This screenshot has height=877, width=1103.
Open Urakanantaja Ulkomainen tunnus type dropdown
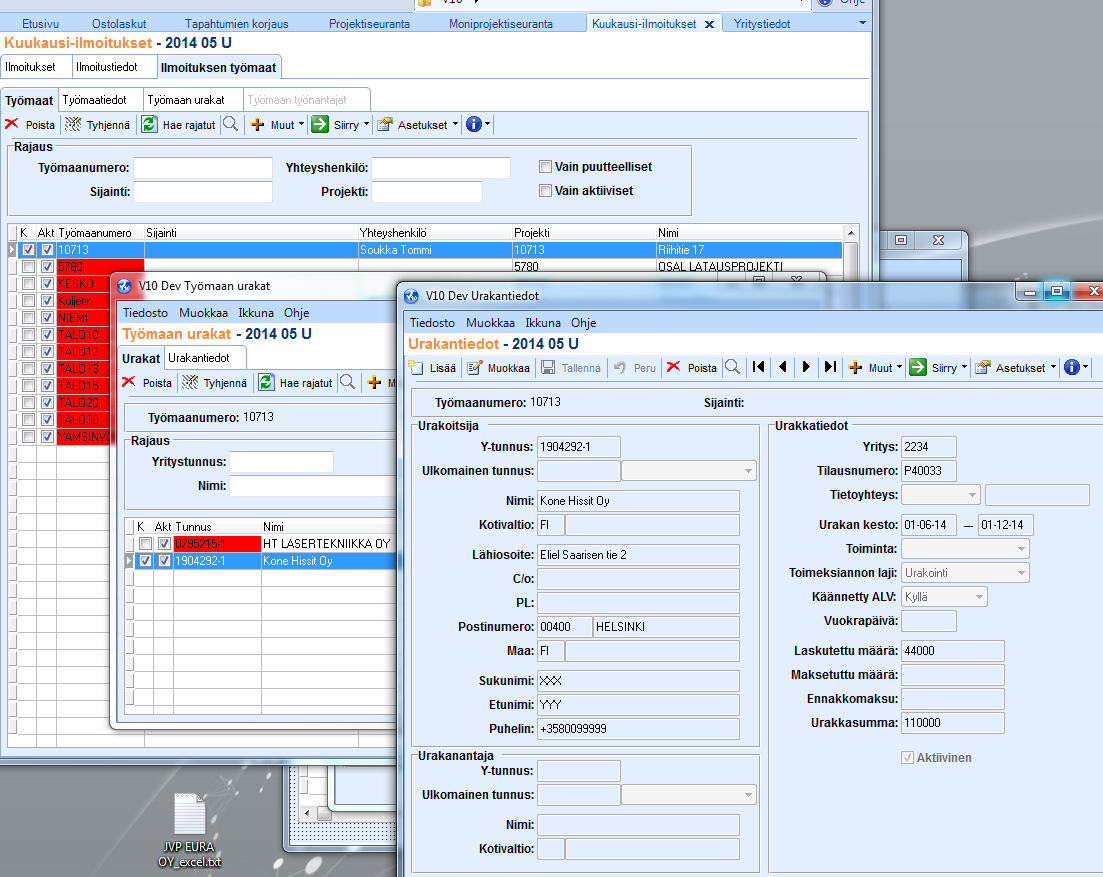tap(748, 795)
